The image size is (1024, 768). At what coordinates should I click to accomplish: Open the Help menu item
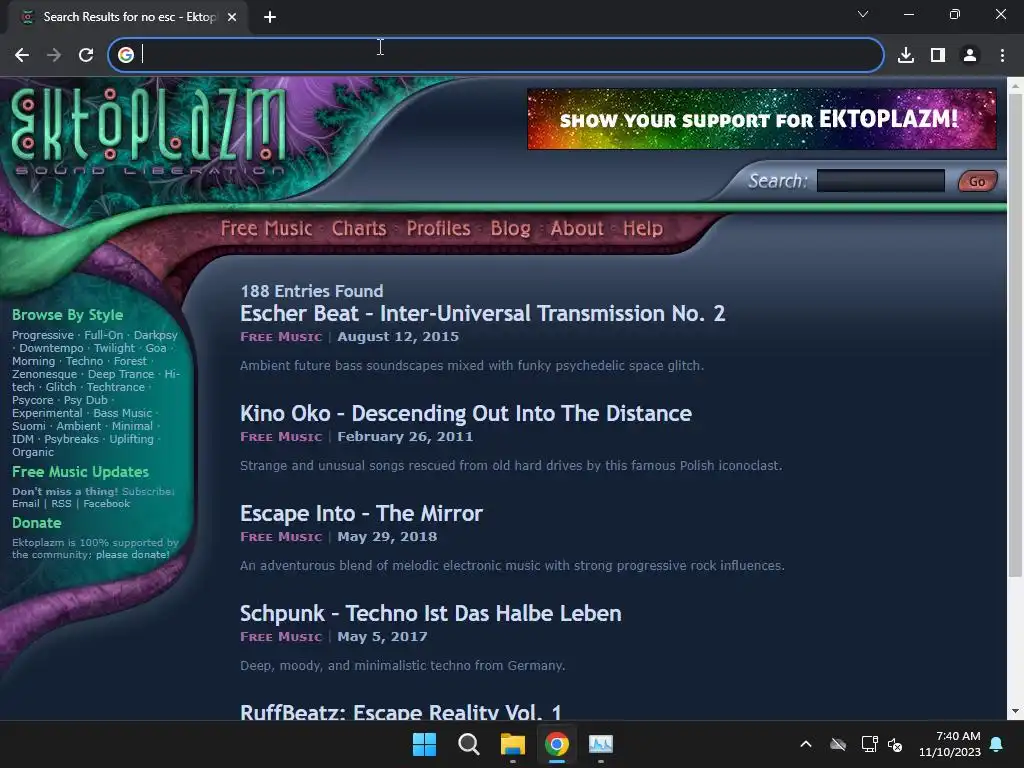coord(643,229)
